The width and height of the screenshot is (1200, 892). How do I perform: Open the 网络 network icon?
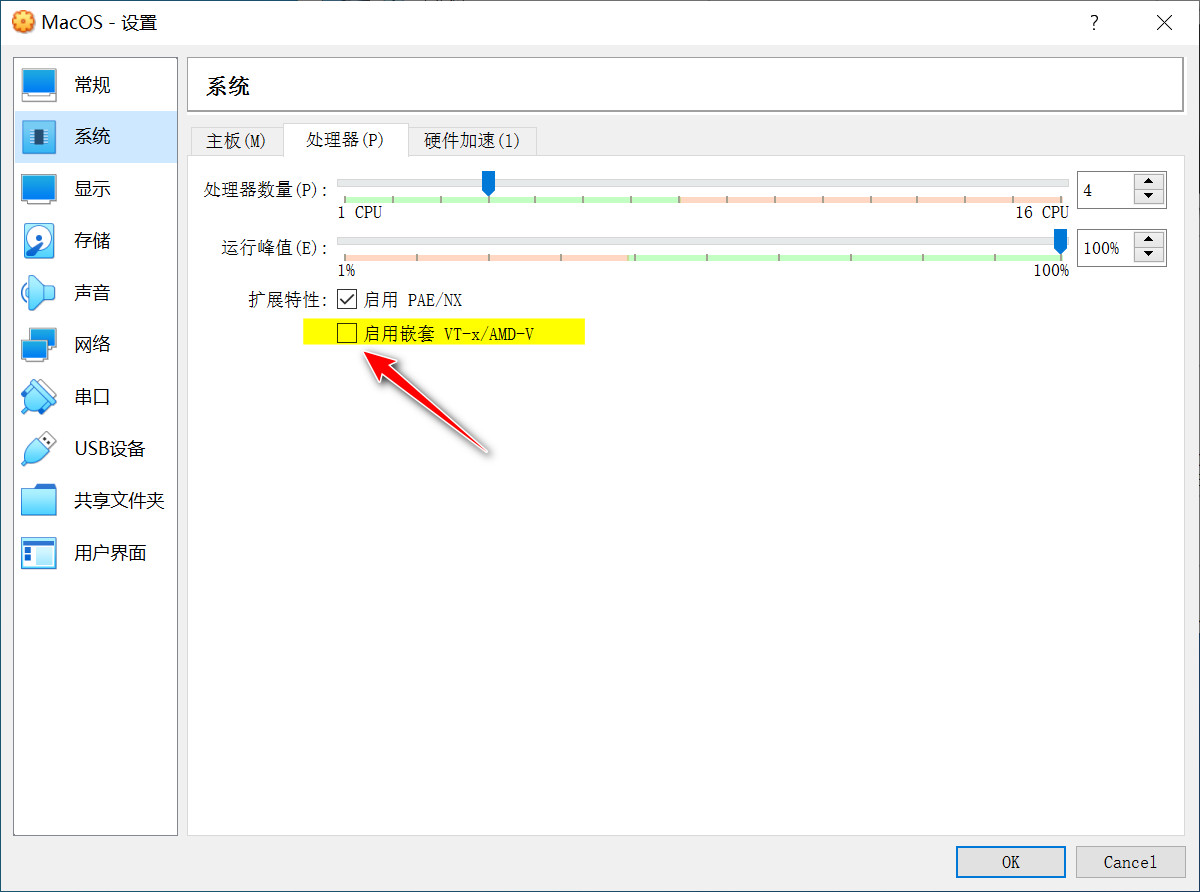click(39, 345)
